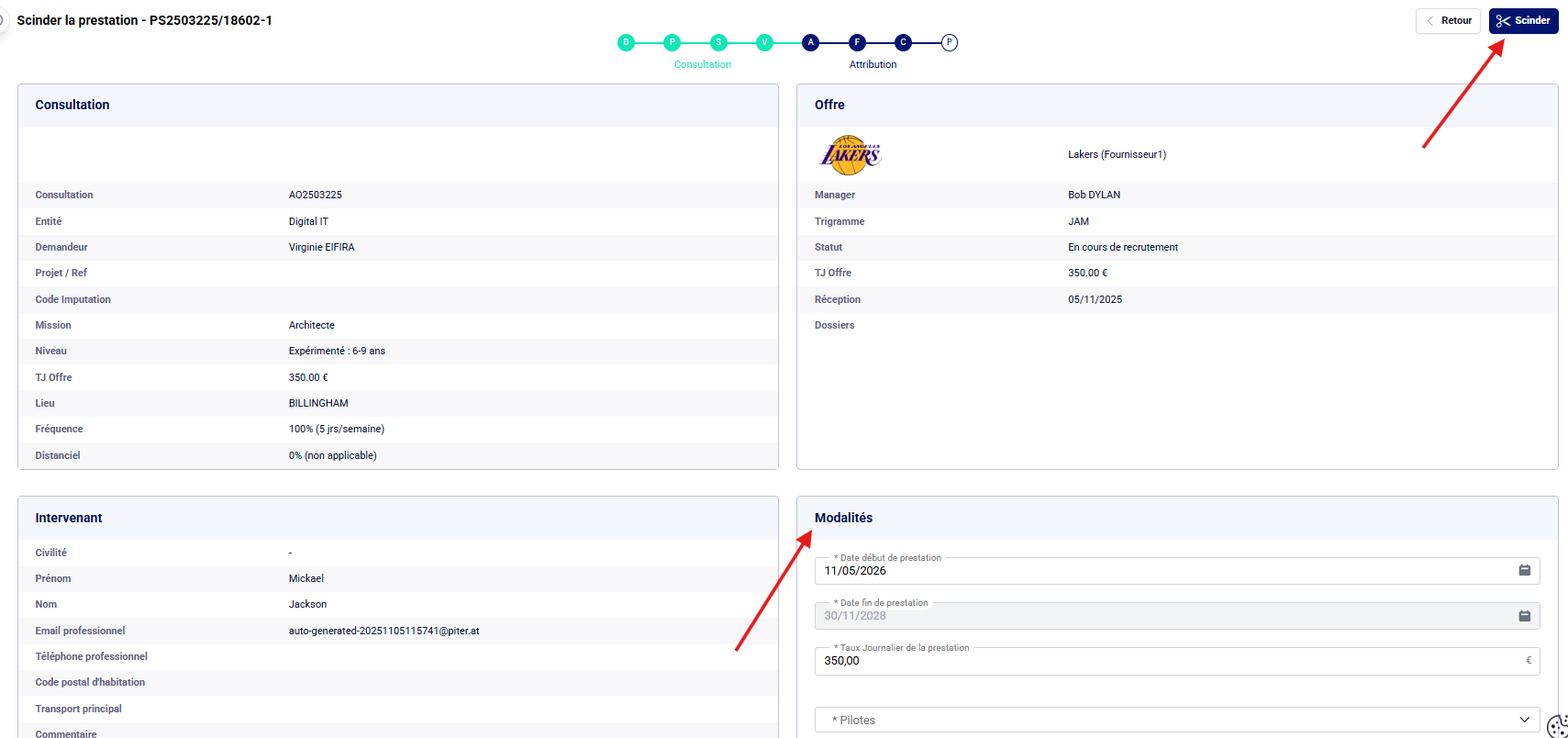Viewport: 1568px width, 738px height.
Task: Click the Scinder button with scissors
Action: tap(1523, 21)
